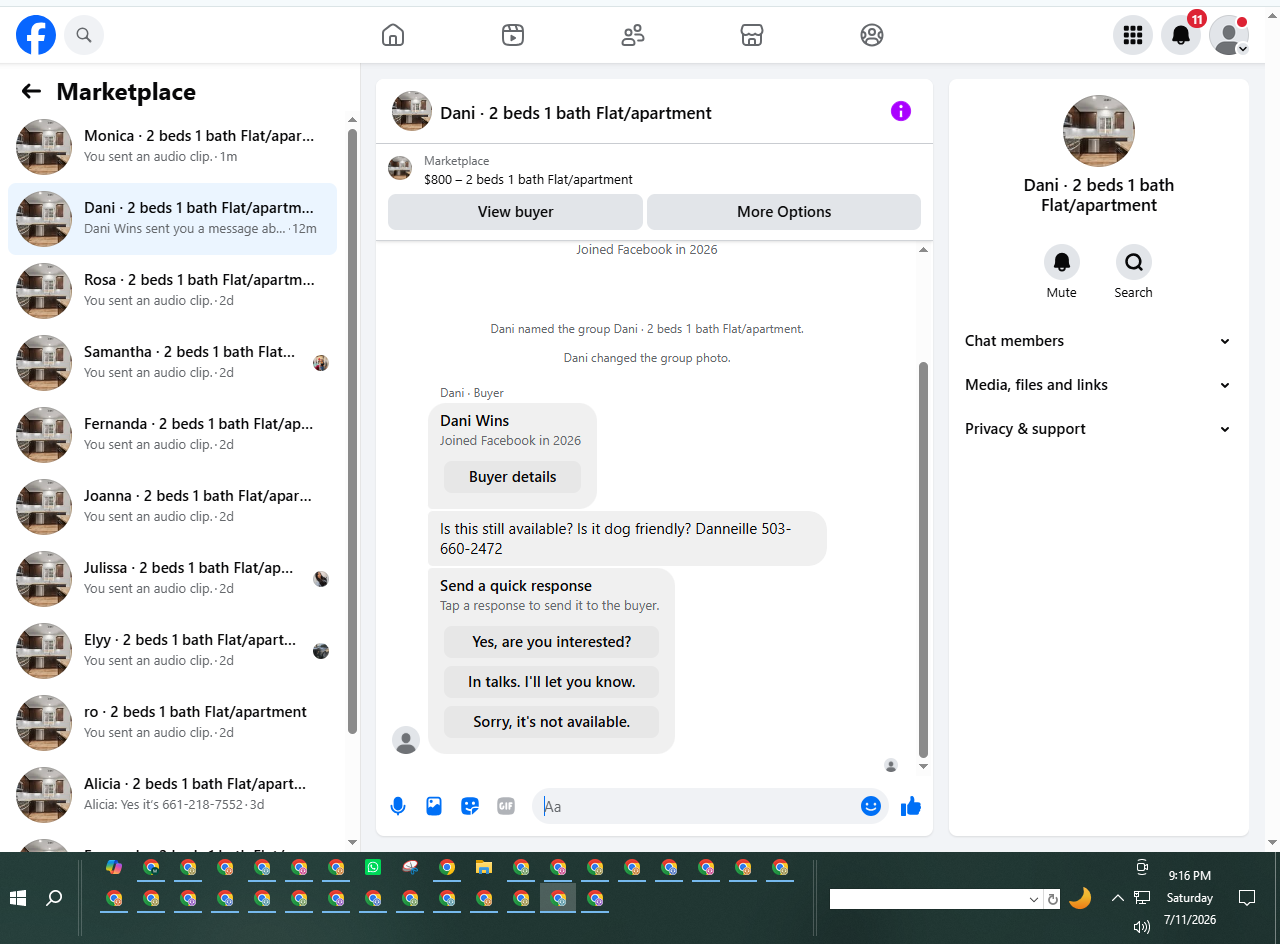The width and height of the screenshot is (1280, 944).
Task: Open WhatsApp from the taskbar
Action: pos(373,867)
